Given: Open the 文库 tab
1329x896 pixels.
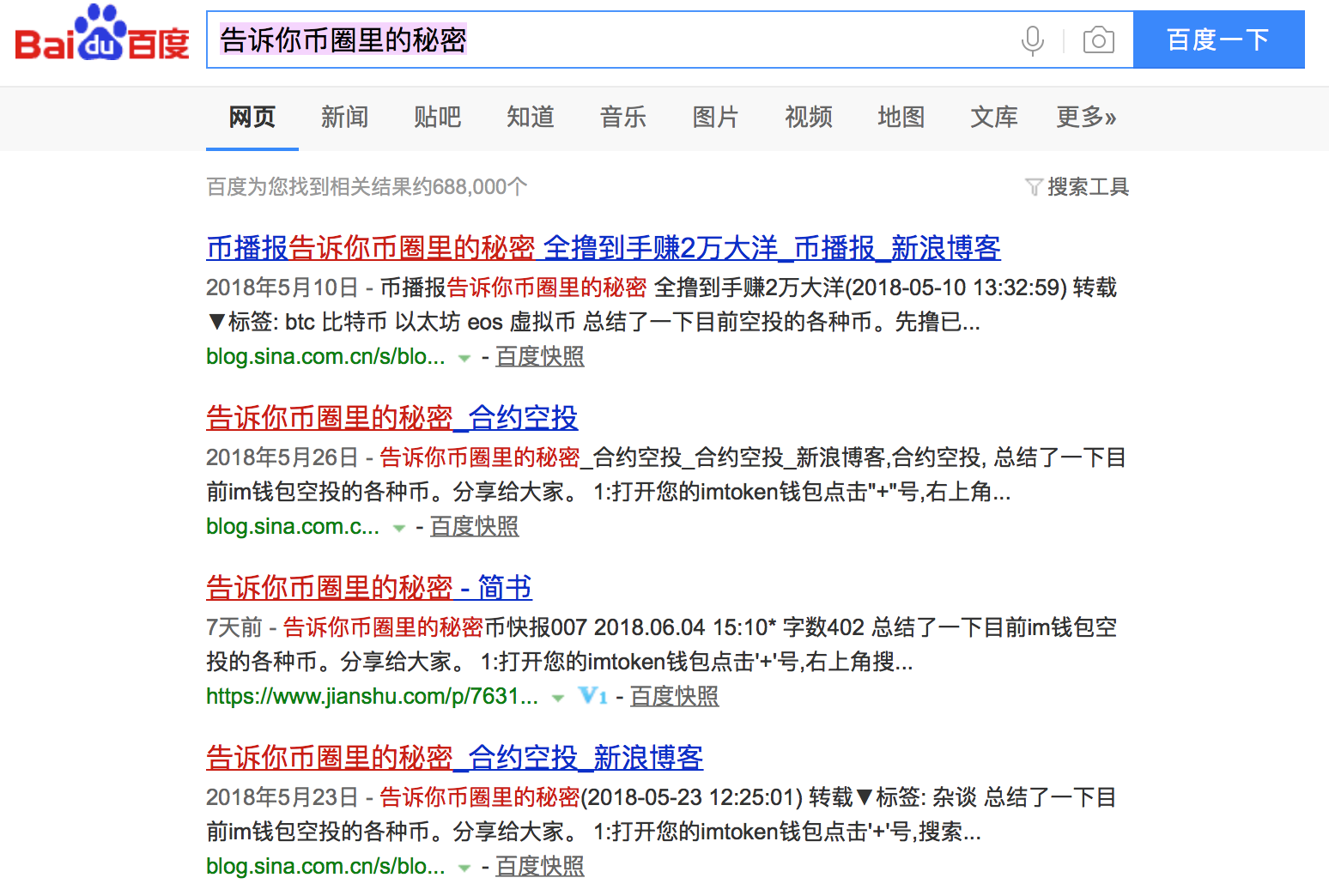Looking at the screenshot, I should pos(994,117).
